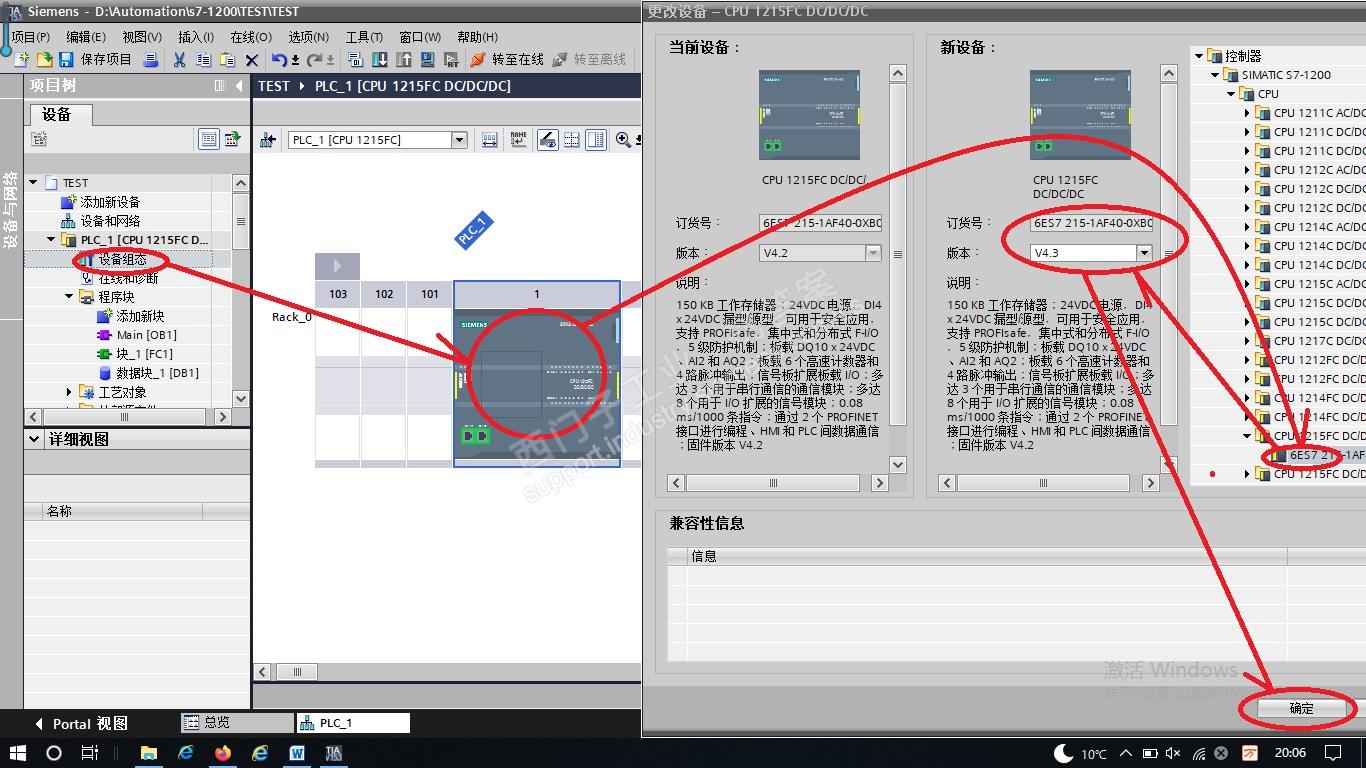
Task: Click the compile icon in toolbar
Action: 356,60
